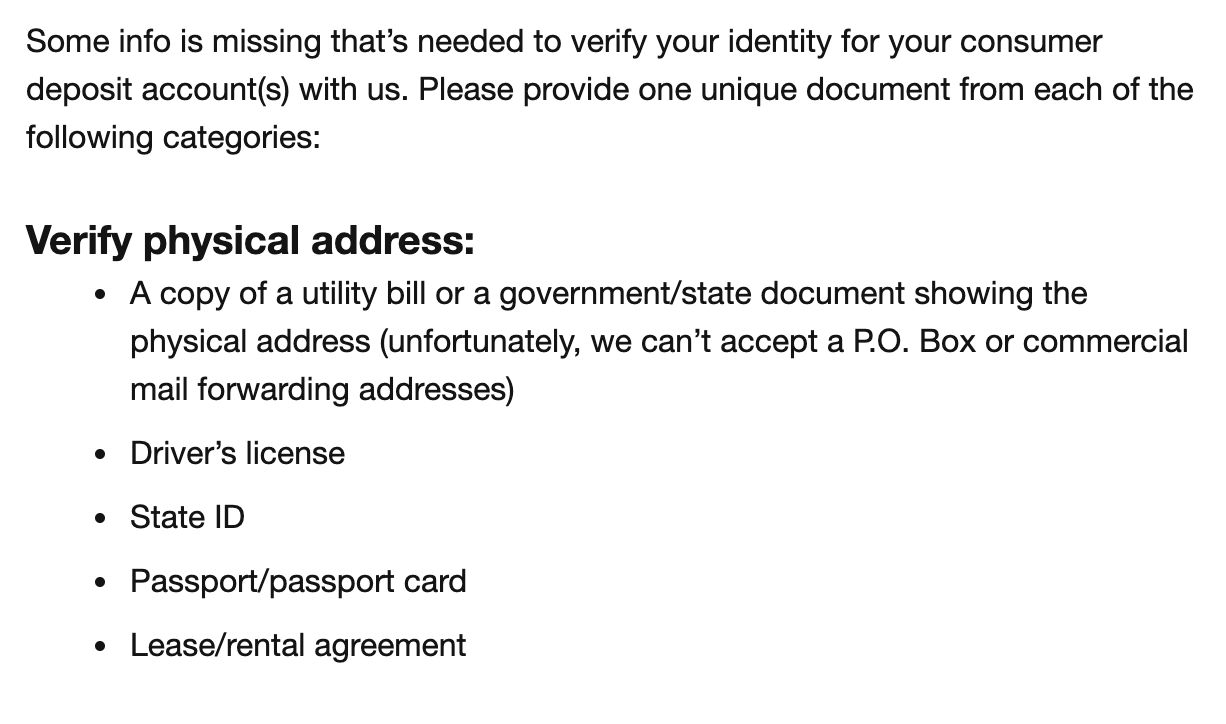1226x724 pixels.
Task: Click the words 'mail forwarding addresses)'
Action: (x=322, y=389)
